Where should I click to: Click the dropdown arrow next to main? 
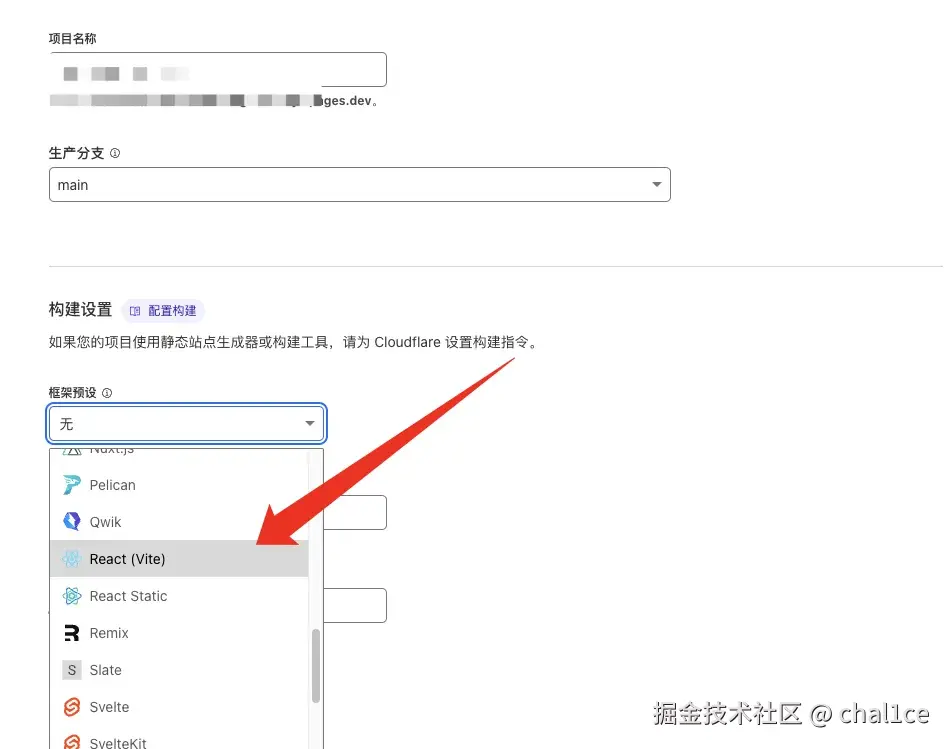pyautogui.click(x=656, y=184)
